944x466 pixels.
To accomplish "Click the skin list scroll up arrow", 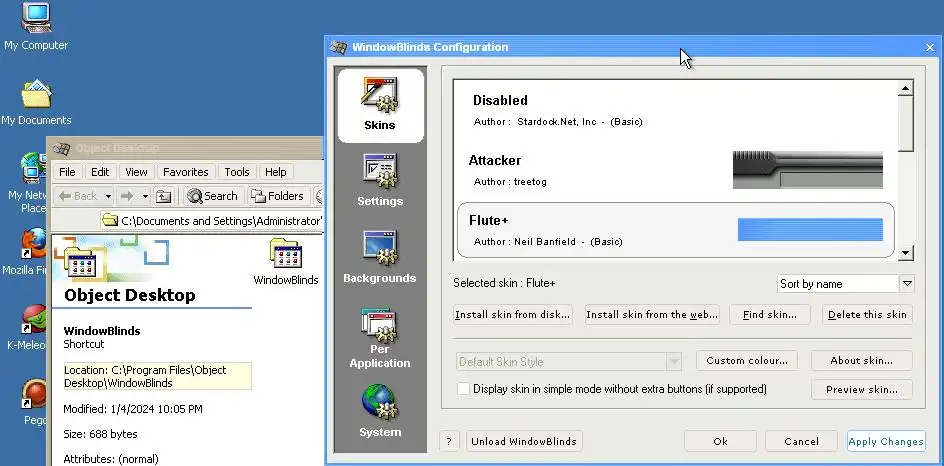I will pyautogui.click(x=905, y=89).
